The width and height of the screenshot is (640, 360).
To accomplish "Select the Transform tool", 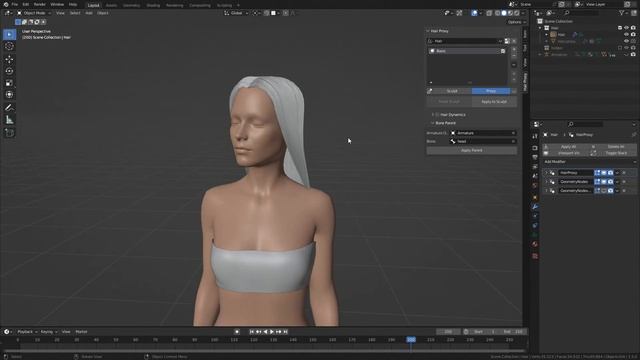I will (x=9, y=95).
